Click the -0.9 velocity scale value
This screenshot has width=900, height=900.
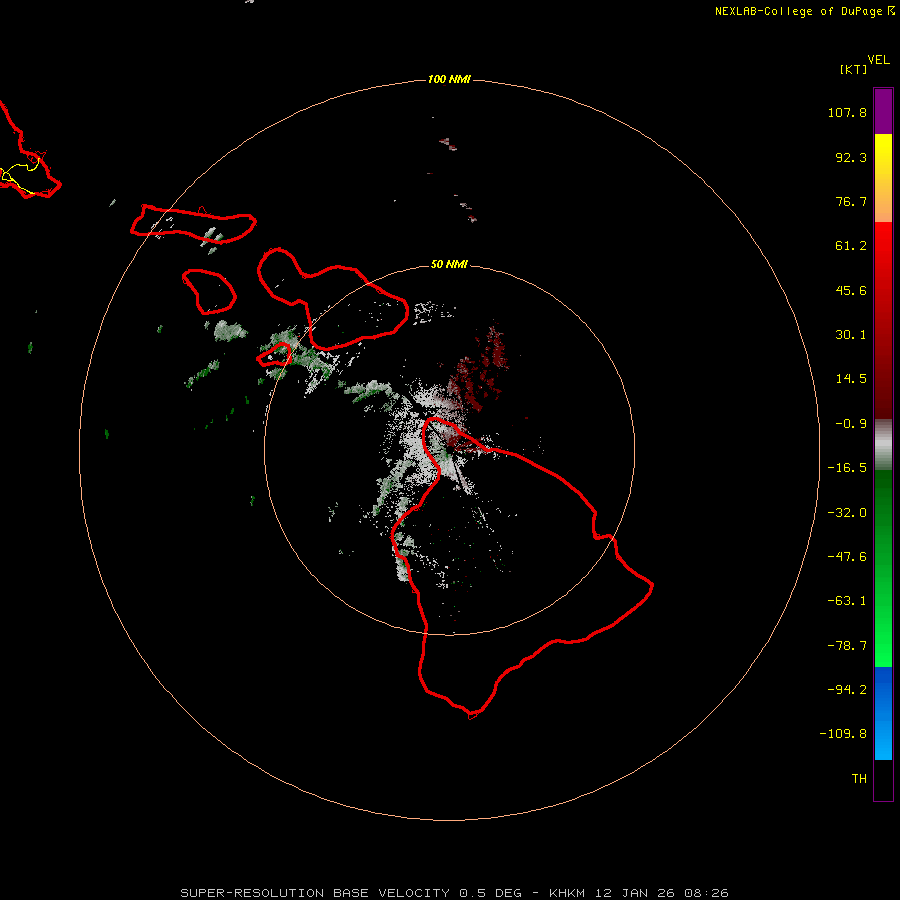[x=851, y=424]
